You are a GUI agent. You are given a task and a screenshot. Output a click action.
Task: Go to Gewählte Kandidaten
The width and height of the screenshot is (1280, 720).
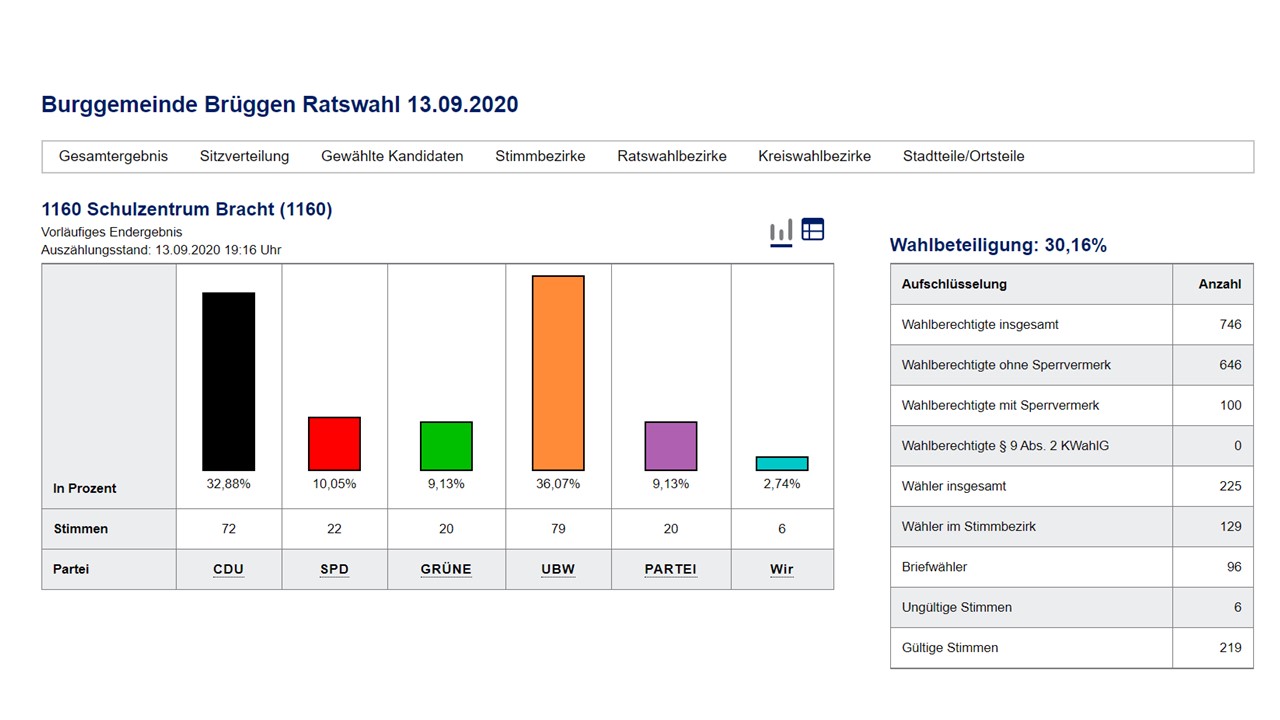(x=392, y=156)
